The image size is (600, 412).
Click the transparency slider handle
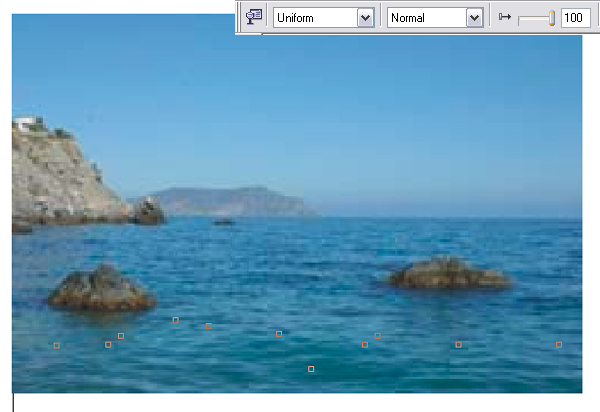(x=551, y=18)
